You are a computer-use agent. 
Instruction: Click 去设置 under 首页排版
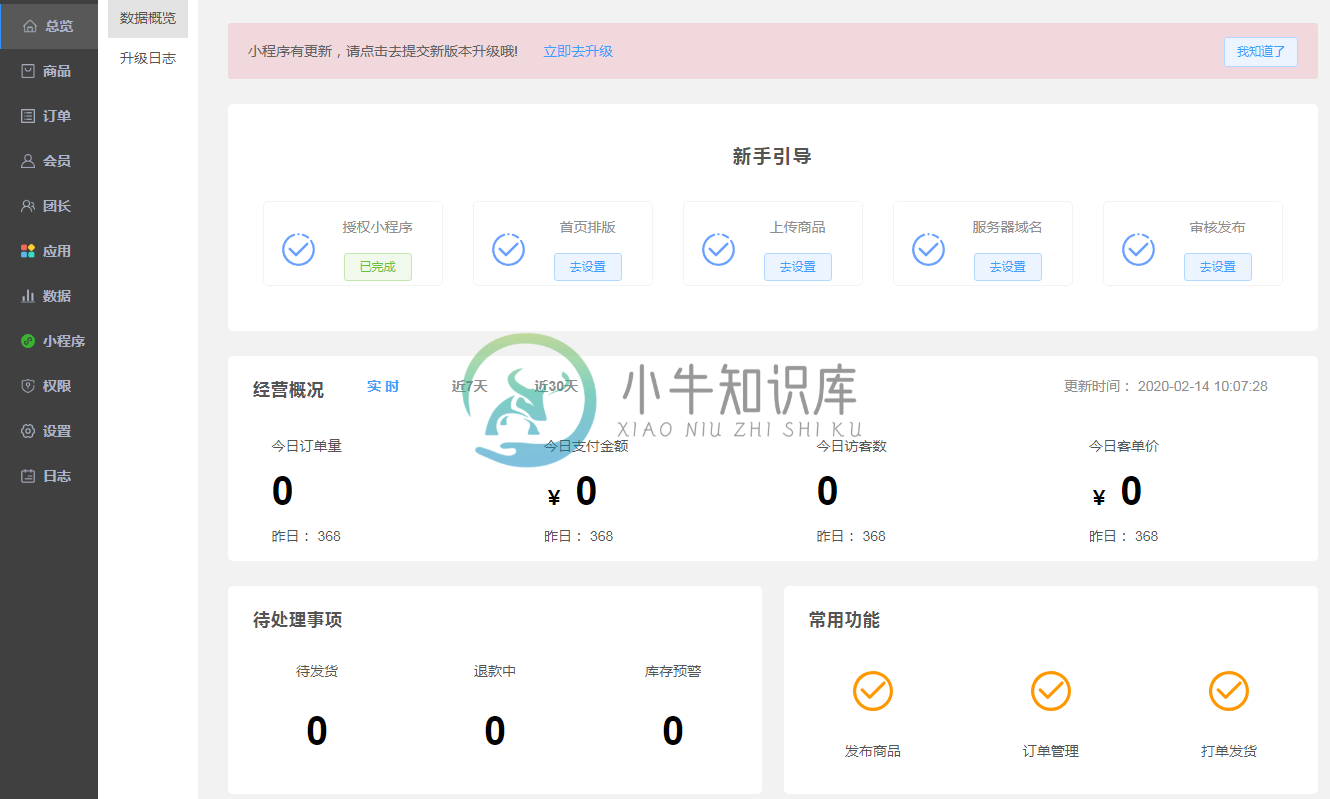click(588, 267)
